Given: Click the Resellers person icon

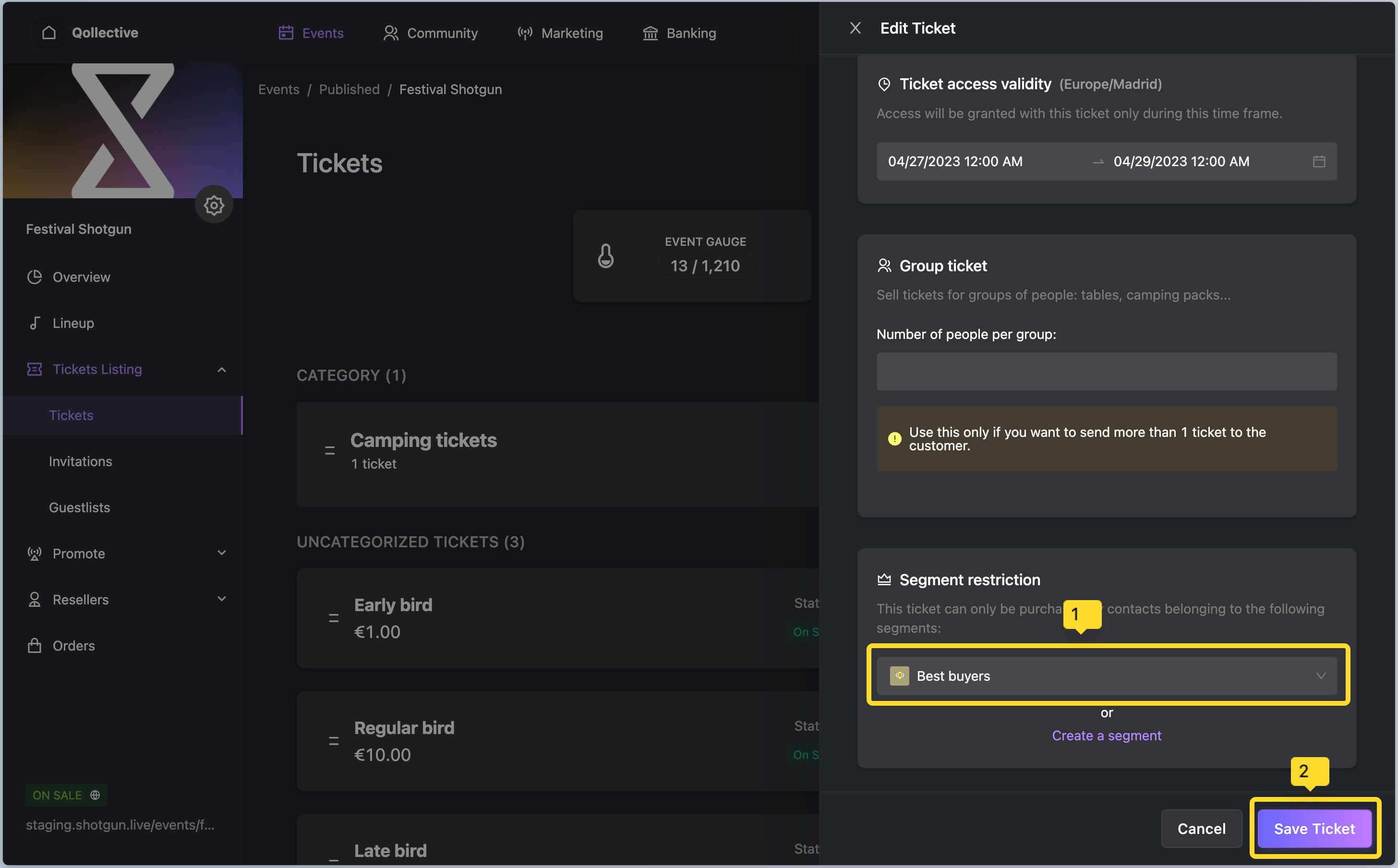Looking at the screenshot, I should pyautogui.click(x=35, y=599).
